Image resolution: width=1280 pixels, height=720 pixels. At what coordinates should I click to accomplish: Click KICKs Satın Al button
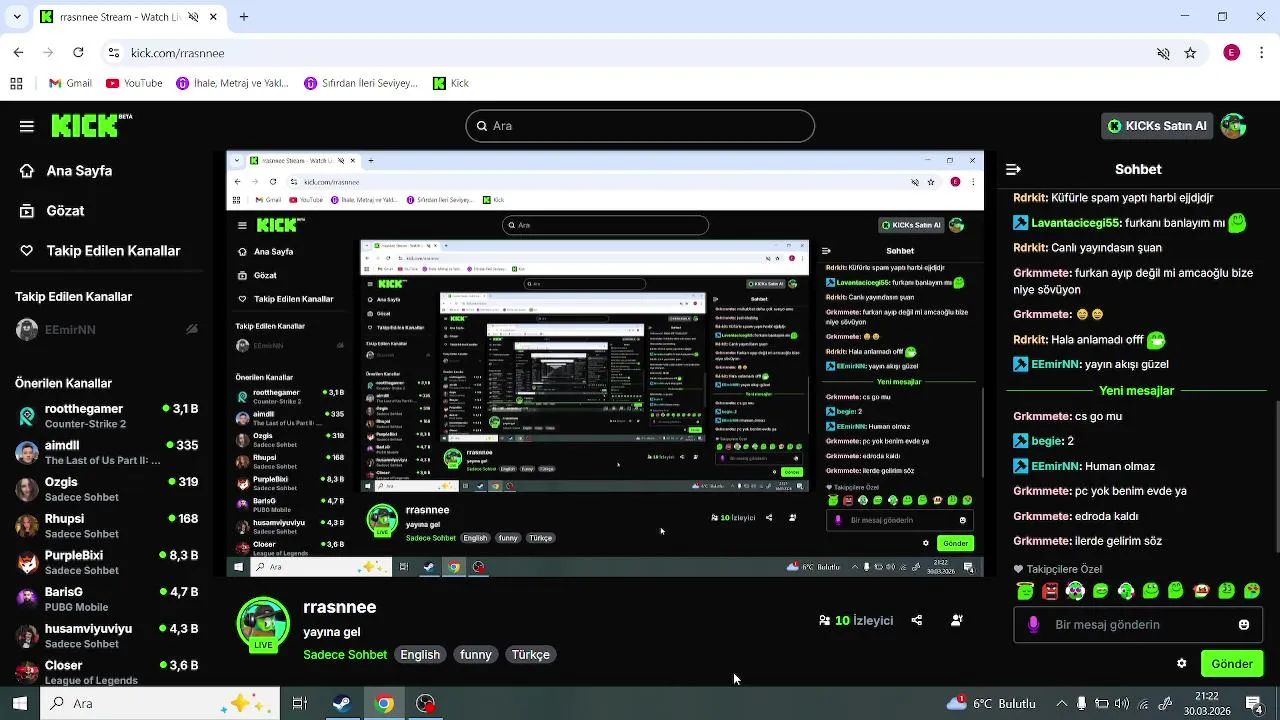(1157, 126)
